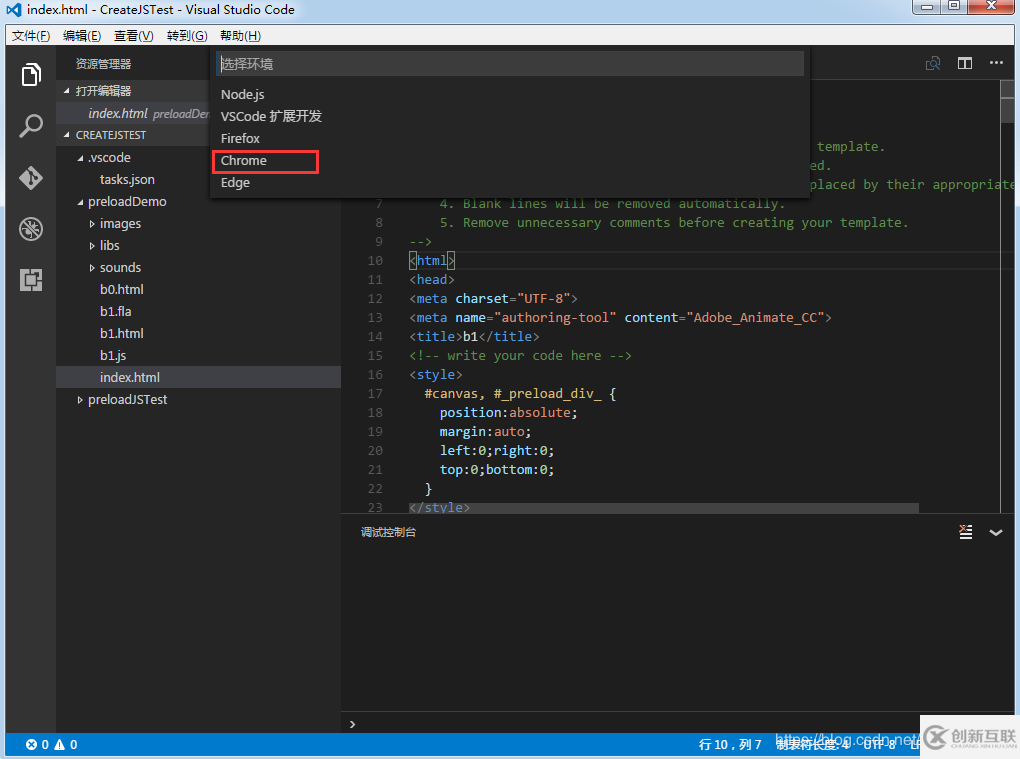Expand the preloadJSTest folder
Viewport: 1020px width, 759px height.
[x=80, y=400]
